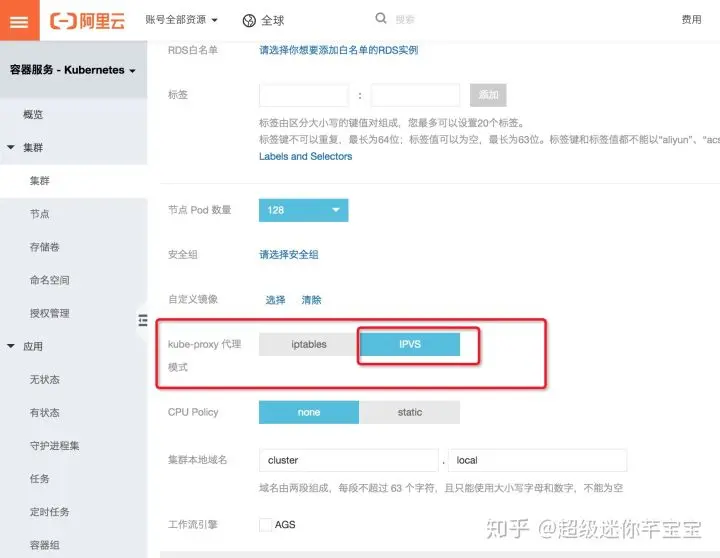Screen dimensions: 720x558
Task: Collapse sidebar with the toggle handle
Action: [x=143, y=320]
